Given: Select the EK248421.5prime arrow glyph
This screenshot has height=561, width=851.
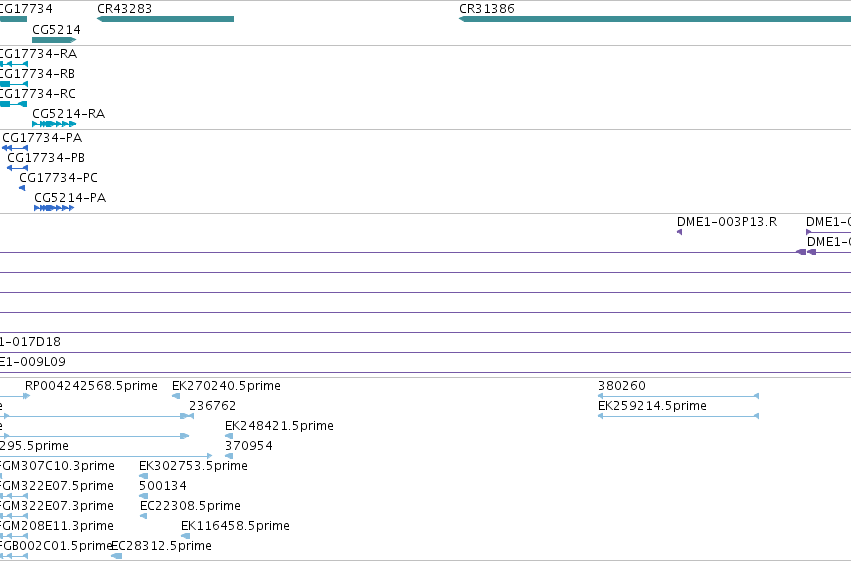Looking at the screenshot, I should pyautogui.click(x=229, y=436).
